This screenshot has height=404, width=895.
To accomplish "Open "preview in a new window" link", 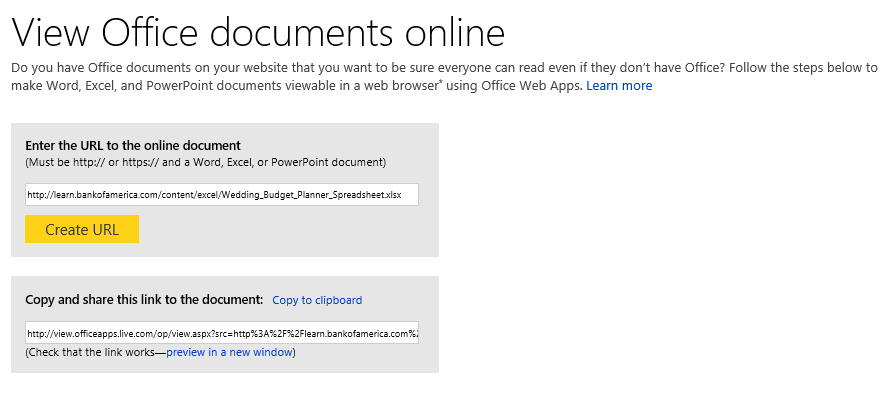I will click(x=230, y=352).
